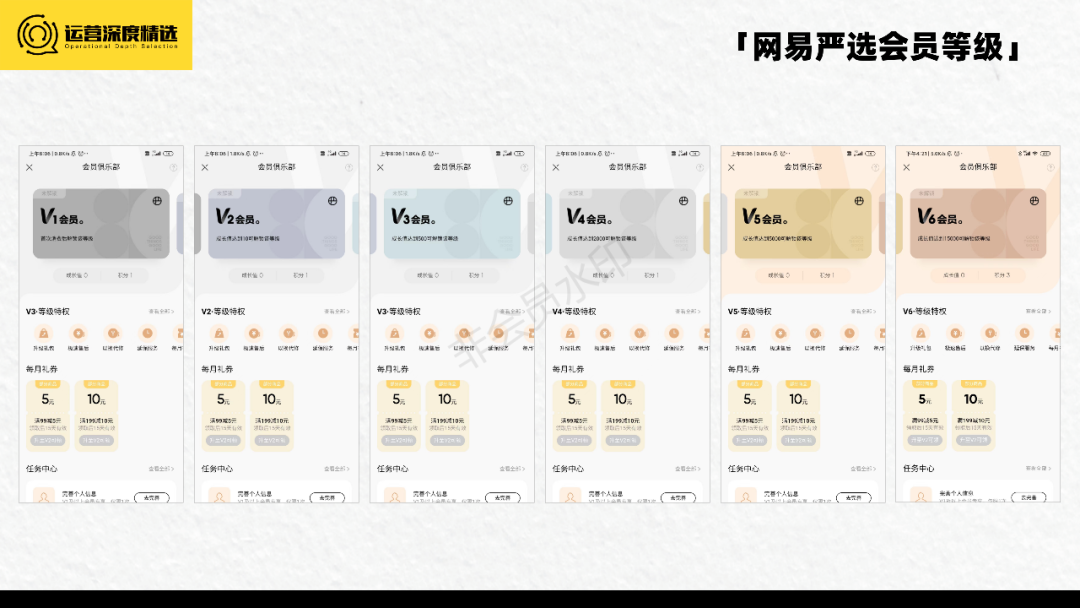Click 去完善 button on V4 screen
The width and height of the screenshot is (1080, 608).
[x=678, y=497]
